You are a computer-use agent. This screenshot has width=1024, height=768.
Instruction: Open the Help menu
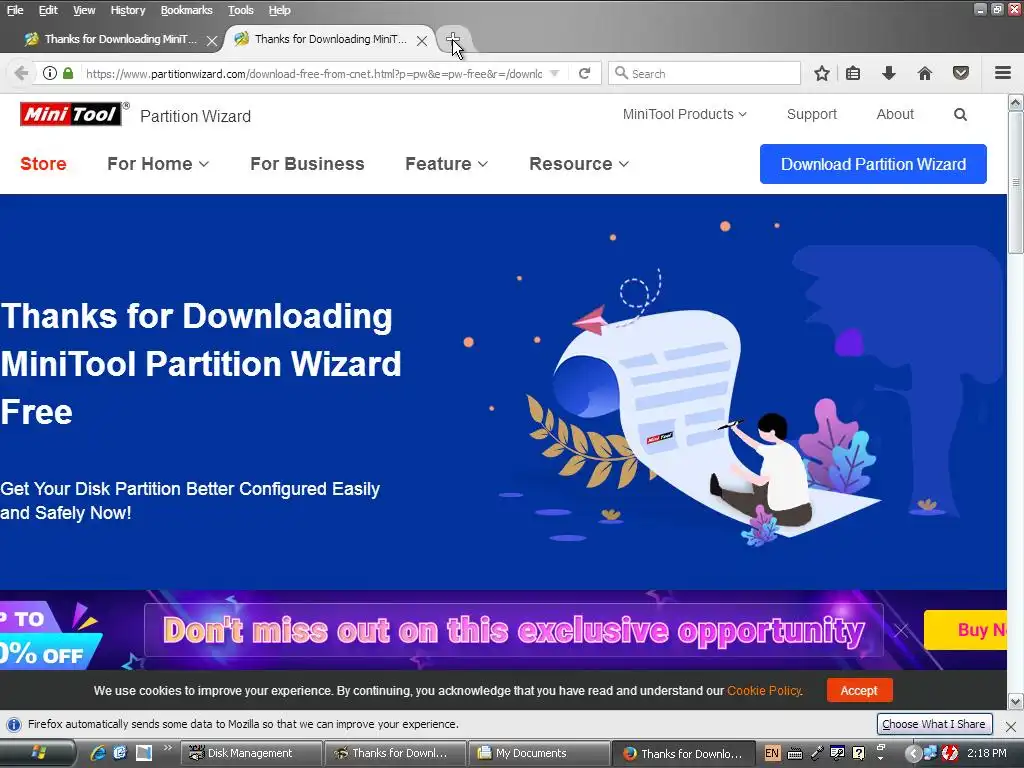(280, 10)
